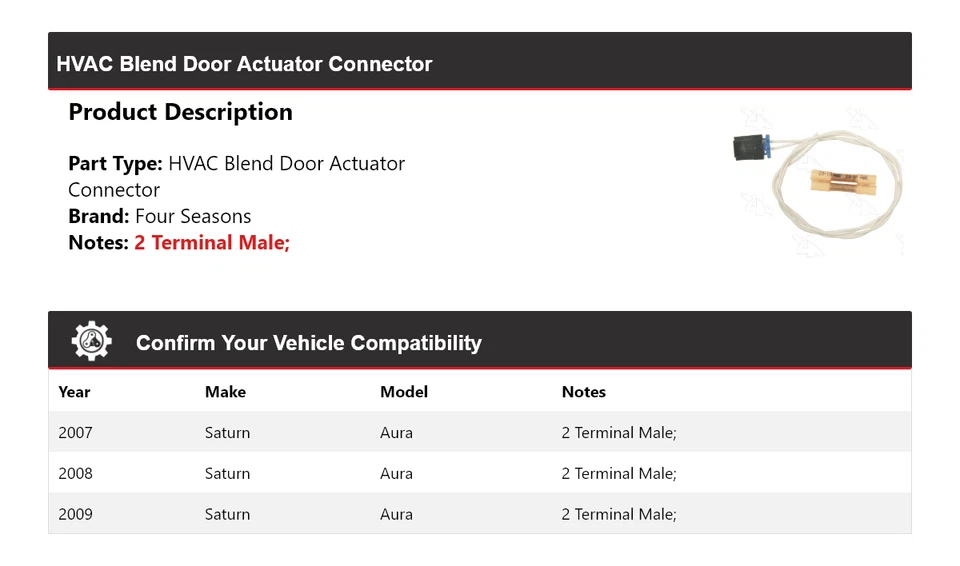Click Confirm Your Vehicle Compatibility heading text

[309, 343]
